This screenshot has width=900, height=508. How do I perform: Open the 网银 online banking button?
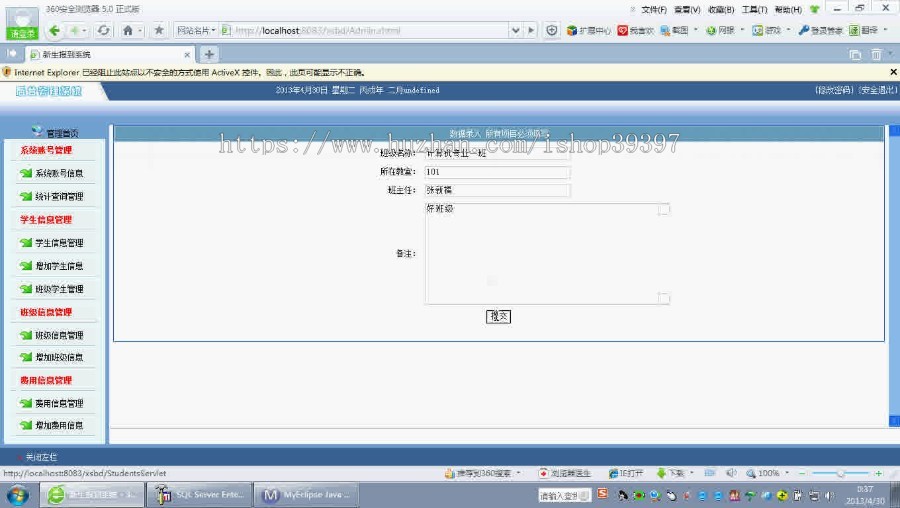[721, 30]
